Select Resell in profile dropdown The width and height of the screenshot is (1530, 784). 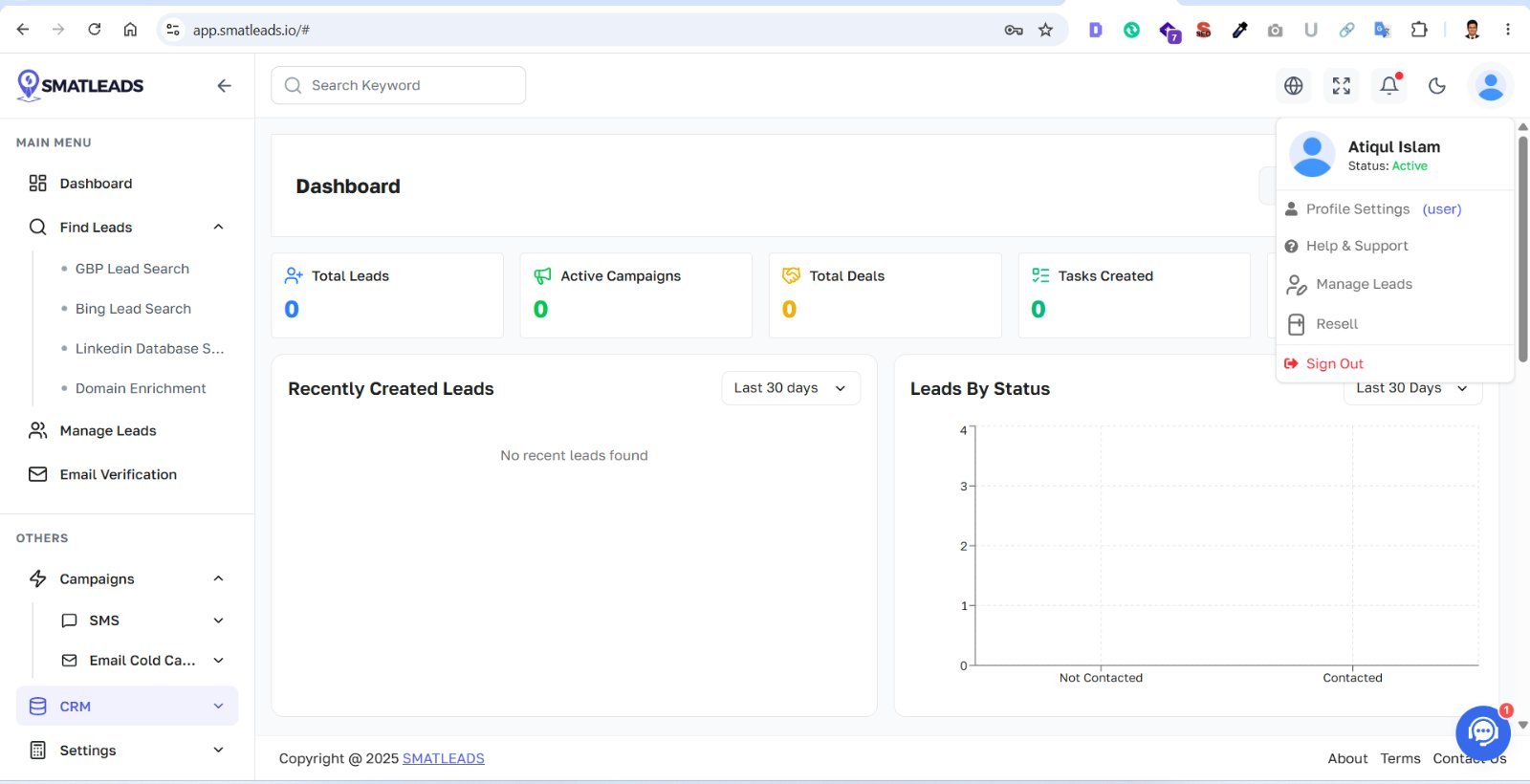(x=1337, y=324)
